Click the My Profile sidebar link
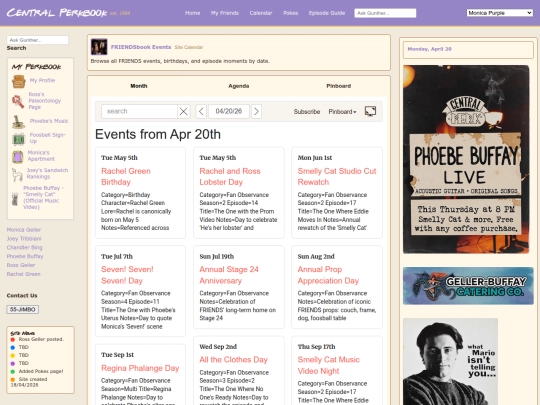Viewport: 540px width, 405px height. tap(42, 80)
